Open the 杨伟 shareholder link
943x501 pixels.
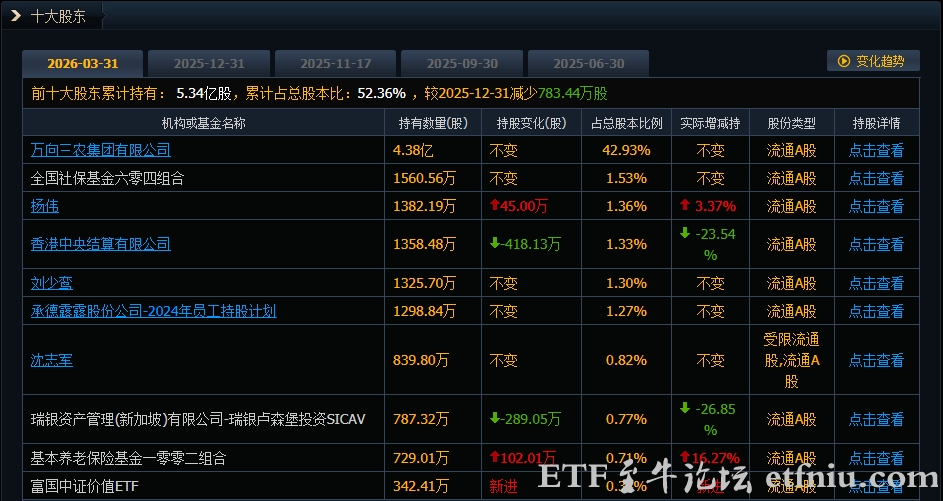45,206
